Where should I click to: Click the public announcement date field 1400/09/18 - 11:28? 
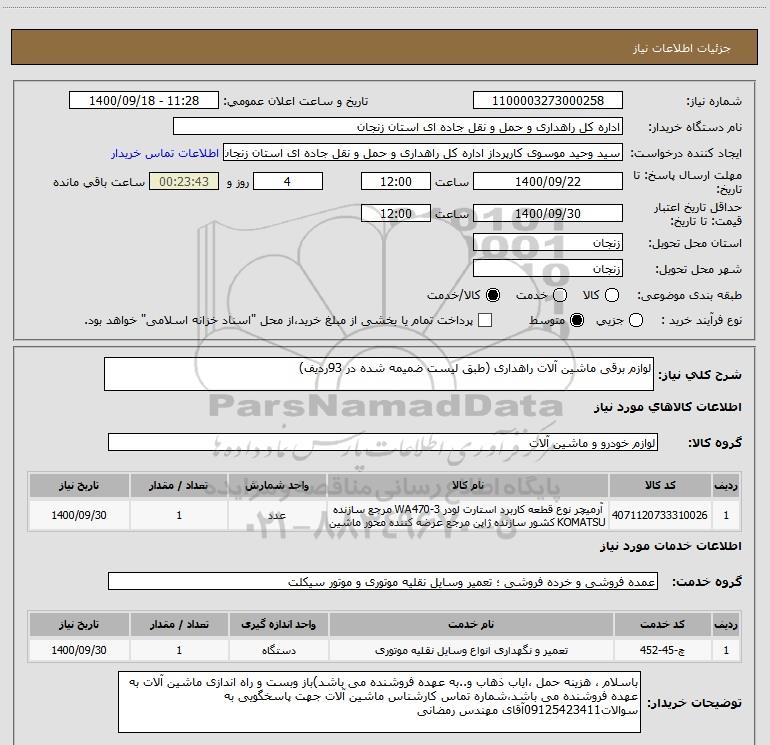(144, 100)
